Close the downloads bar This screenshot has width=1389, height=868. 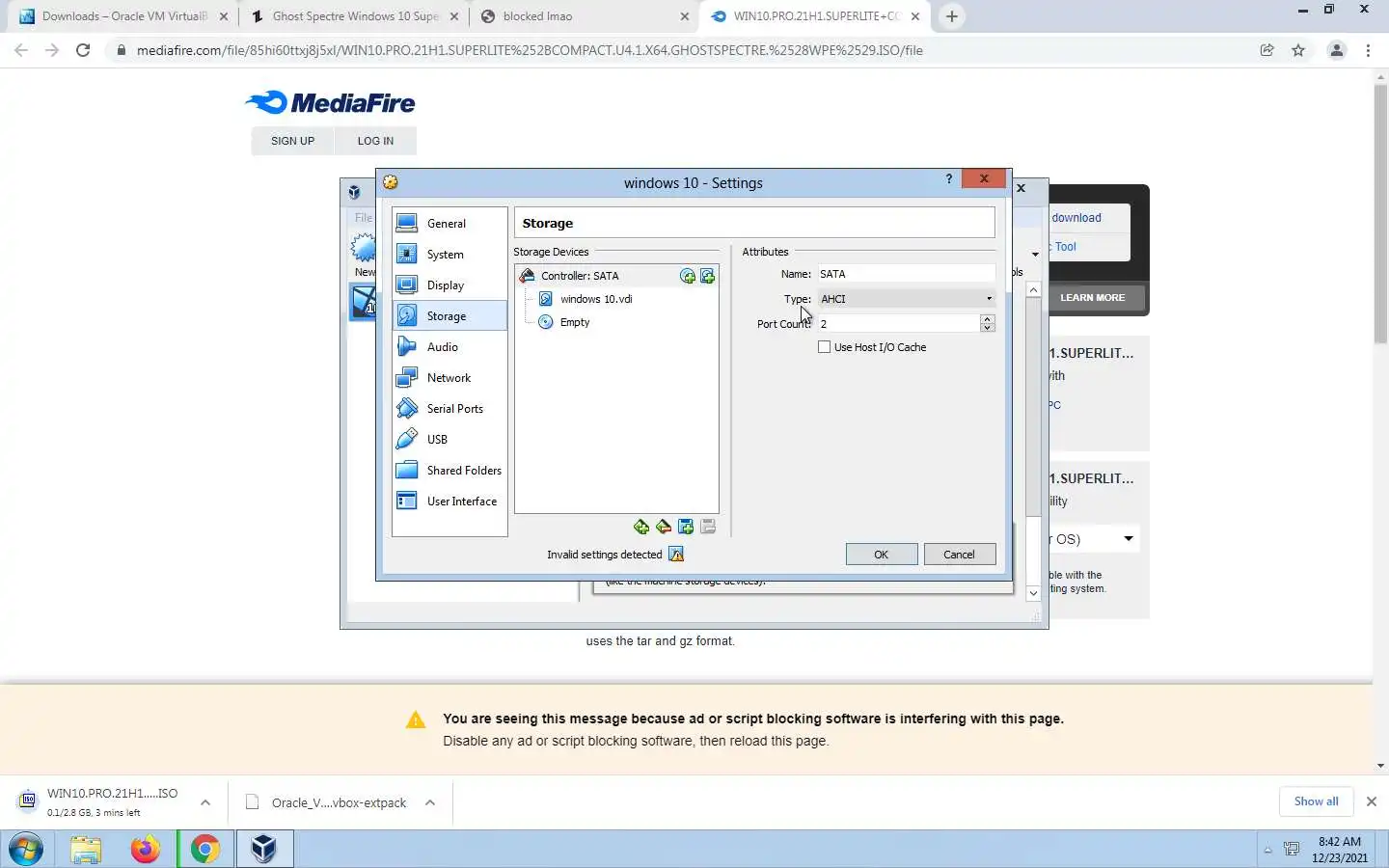point(1372,801)
